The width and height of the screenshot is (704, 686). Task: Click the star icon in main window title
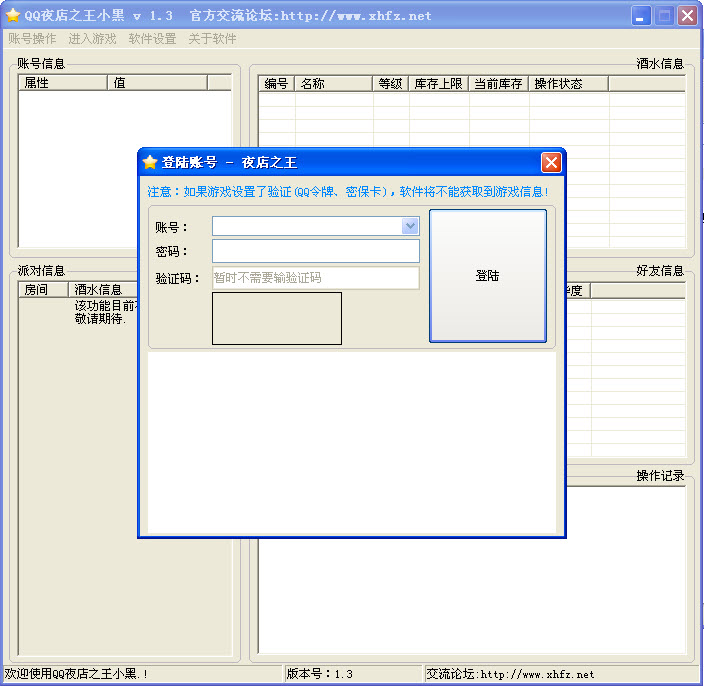(x=13, y=15)
